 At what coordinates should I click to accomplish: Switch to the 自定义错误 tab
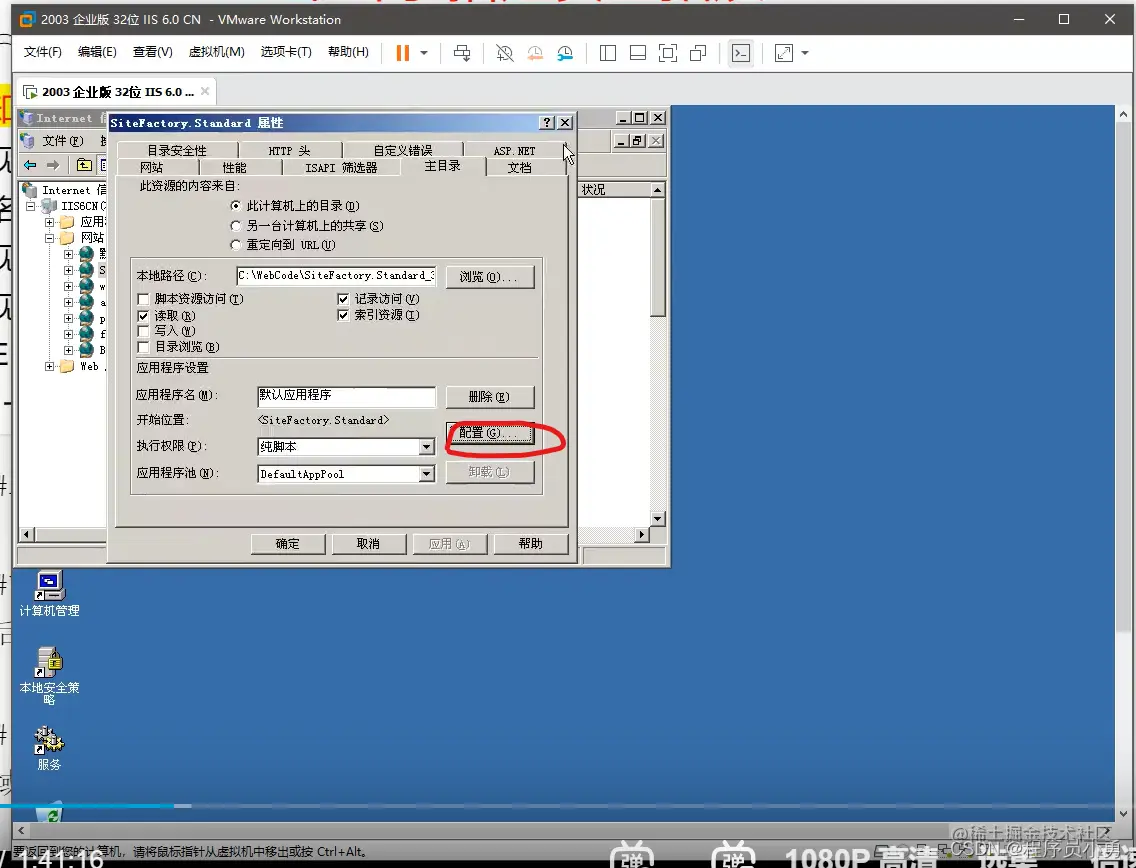403,151
